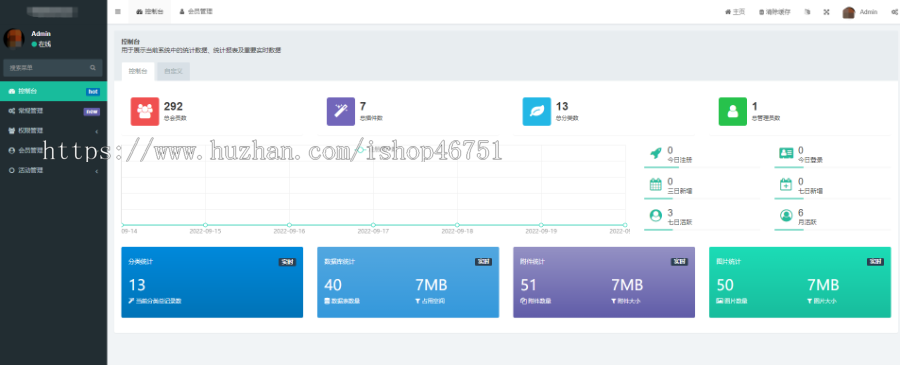Viewport: 900px width, 365px height.
Task: Open 控制台 in the sidebar menu
Action: click(53, 91)
